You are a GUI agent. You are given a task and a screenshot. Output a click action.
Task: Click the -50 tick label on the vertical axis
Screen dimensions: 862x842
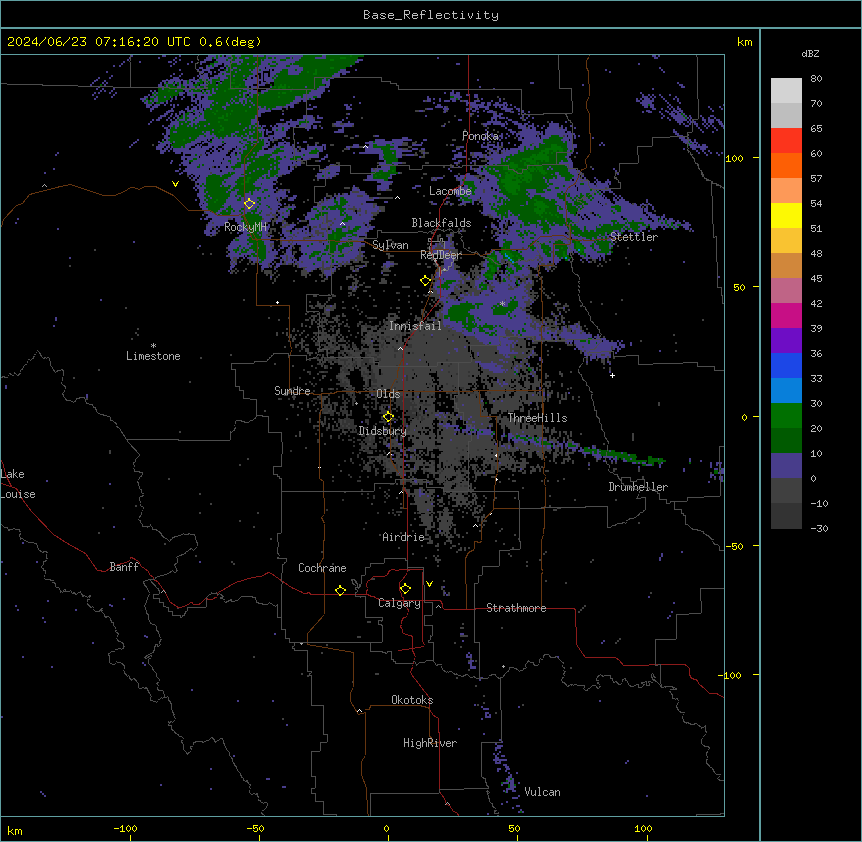(734, 546)
